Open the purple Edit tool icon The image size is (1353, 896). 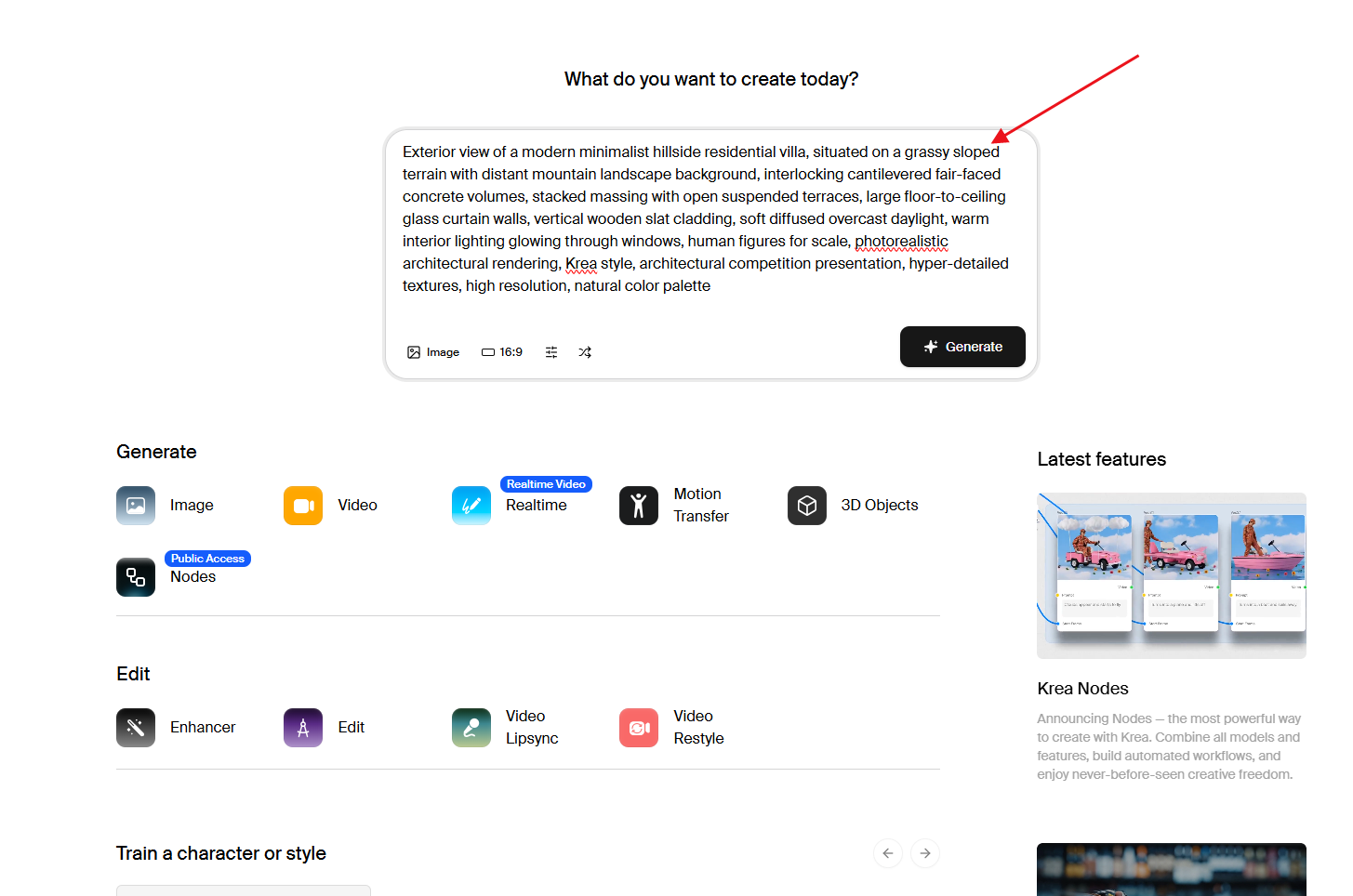coord(303,728)
